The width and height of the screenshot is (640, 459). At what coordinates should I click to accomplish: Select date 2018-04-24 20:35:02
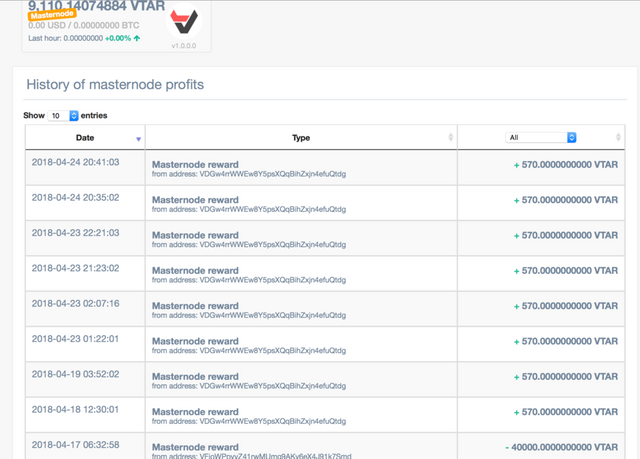tap(76, 197)
